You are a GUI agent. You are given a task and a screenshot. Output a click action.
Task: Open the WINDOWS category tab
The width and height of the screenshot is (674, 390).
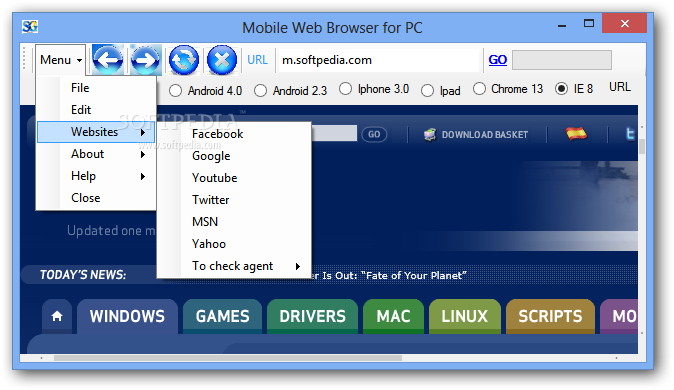coord(127,316)
